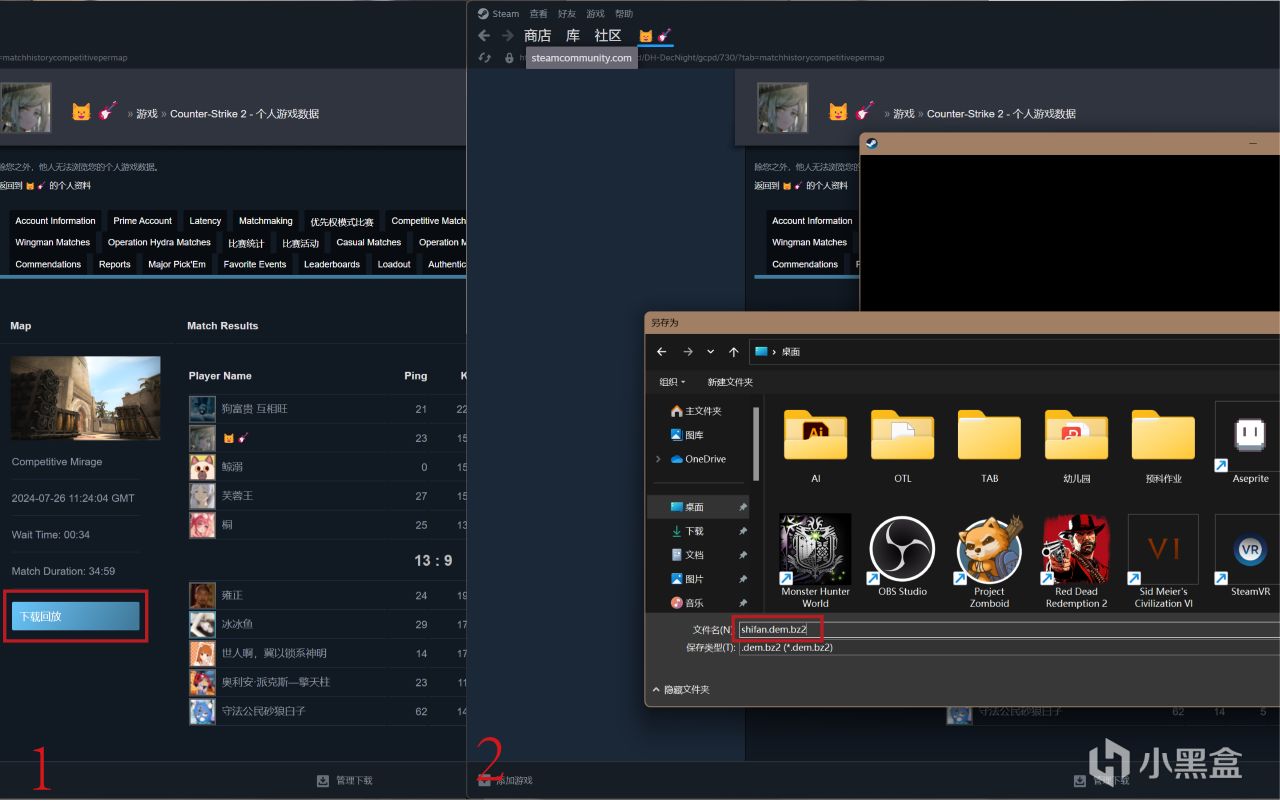Viewport: 1280px width, 808px height.
Task: Select 图库 in the navigation pane
Action: click(x=686, y=435)
